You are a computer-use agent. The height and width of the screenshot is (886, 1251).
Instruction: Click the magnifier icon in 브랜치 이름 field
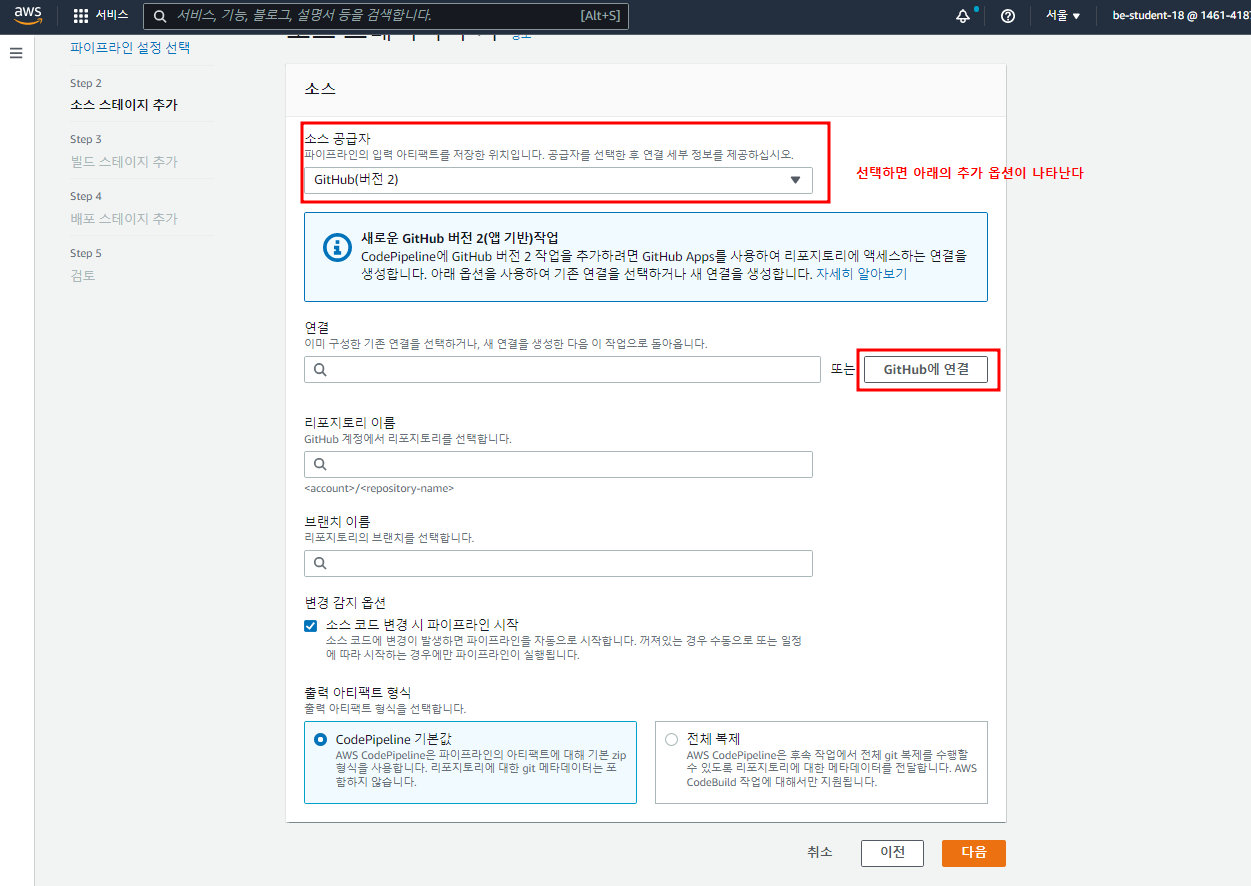(321, 563)
